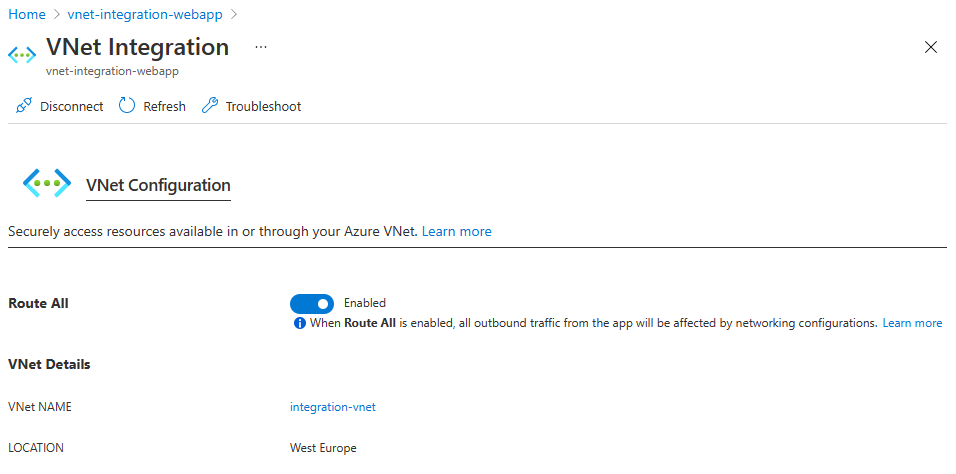Image resolution: width=956 pixels, height=474 pixels.
Task: Click the VNet Configuration section icon
Action: pos(47,184)
